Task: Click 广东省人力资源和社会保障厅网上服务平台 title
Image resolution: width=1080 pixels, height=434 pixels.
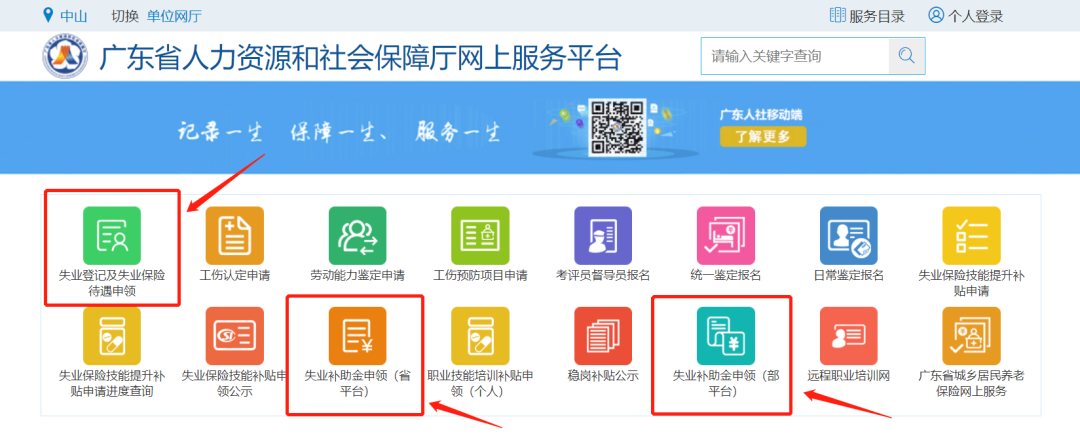Action: (x=360, y=58)
